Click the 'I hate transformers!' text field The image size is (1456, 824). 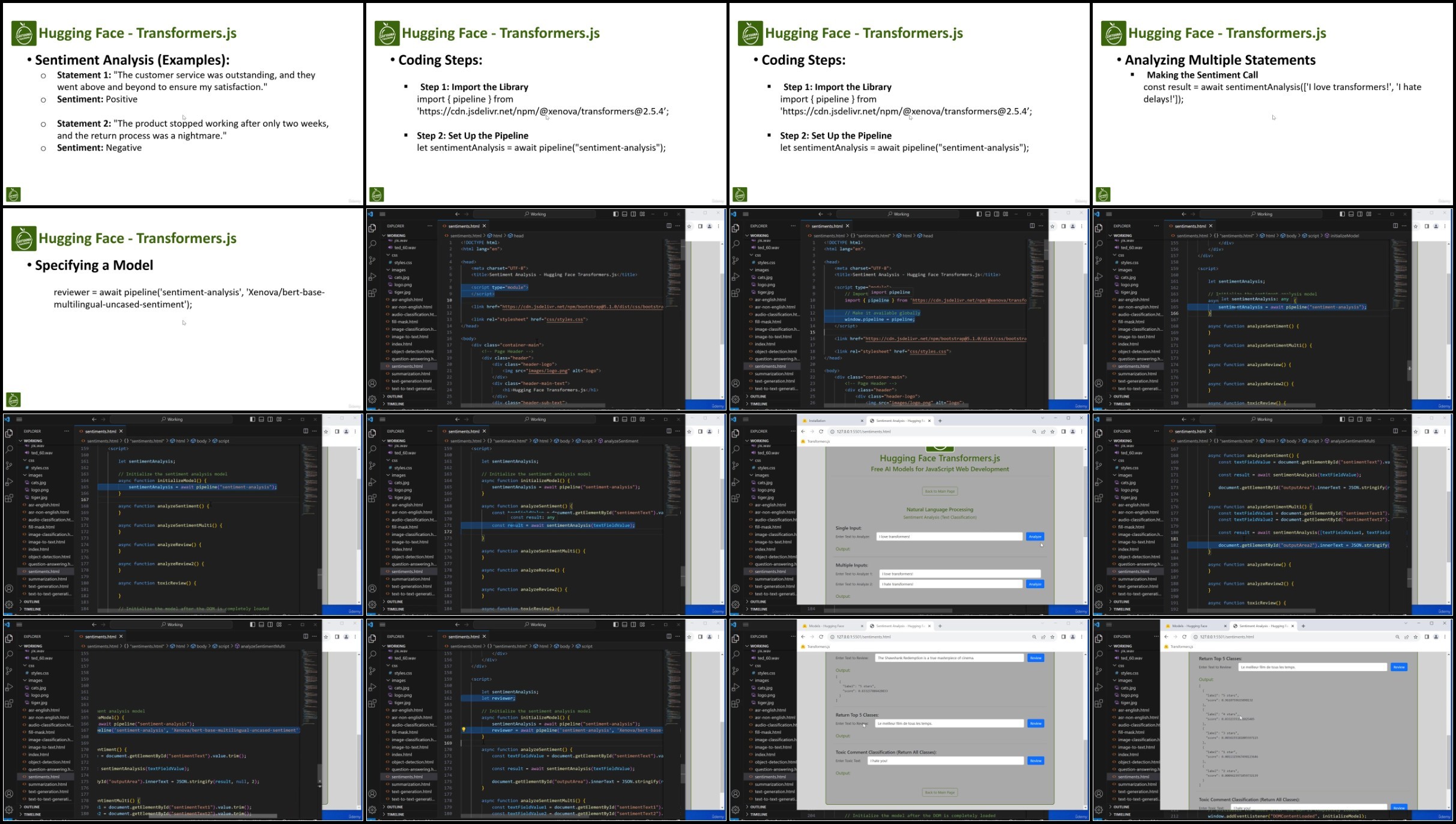pos(950,584)
